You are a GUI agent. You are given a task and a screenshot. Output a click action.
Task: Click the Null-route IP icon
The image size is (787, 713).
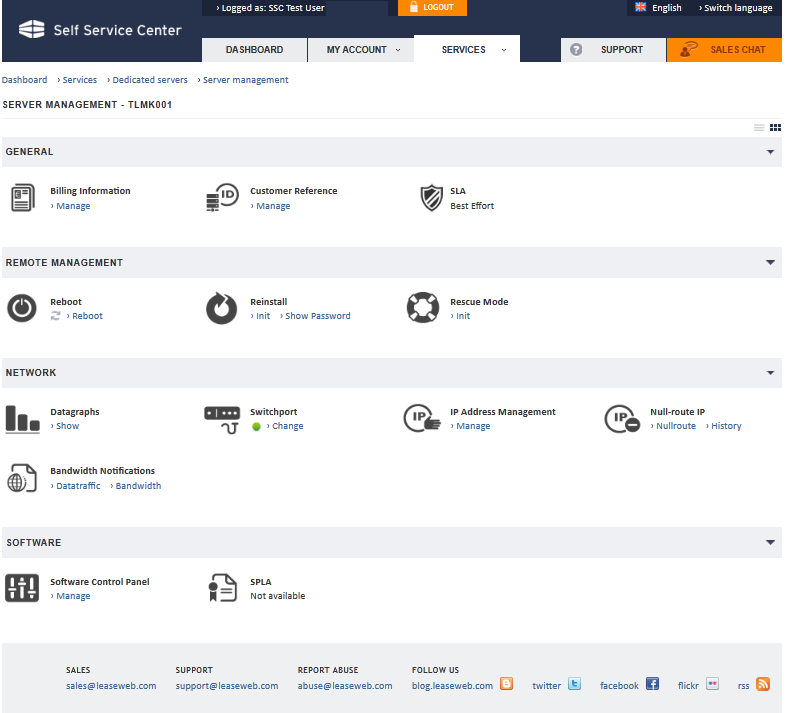coord(621,418)
